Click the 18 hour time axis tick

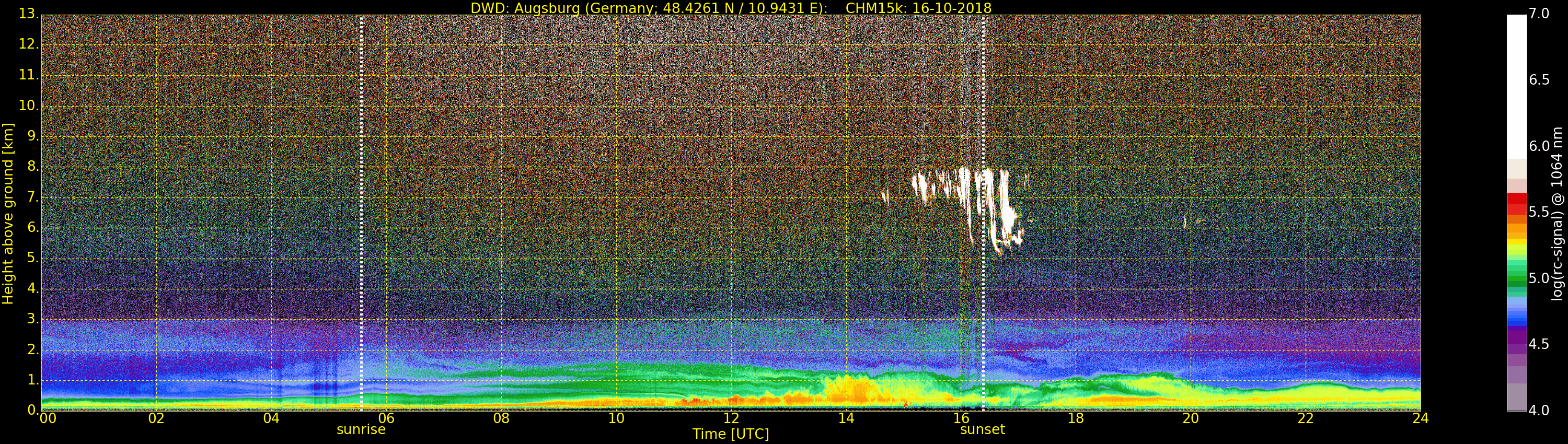coord(1076,418)
